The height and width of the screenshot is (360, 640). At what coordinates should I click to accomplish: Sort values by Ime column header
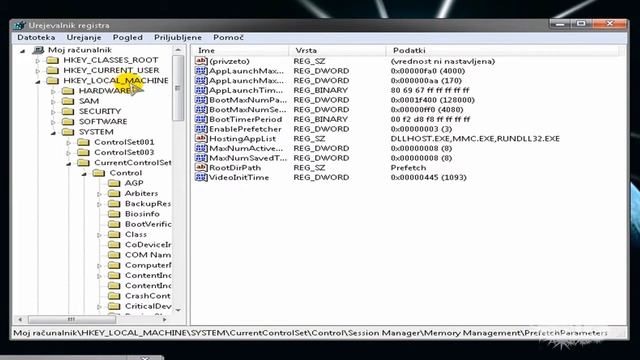(x=241, y=50)
